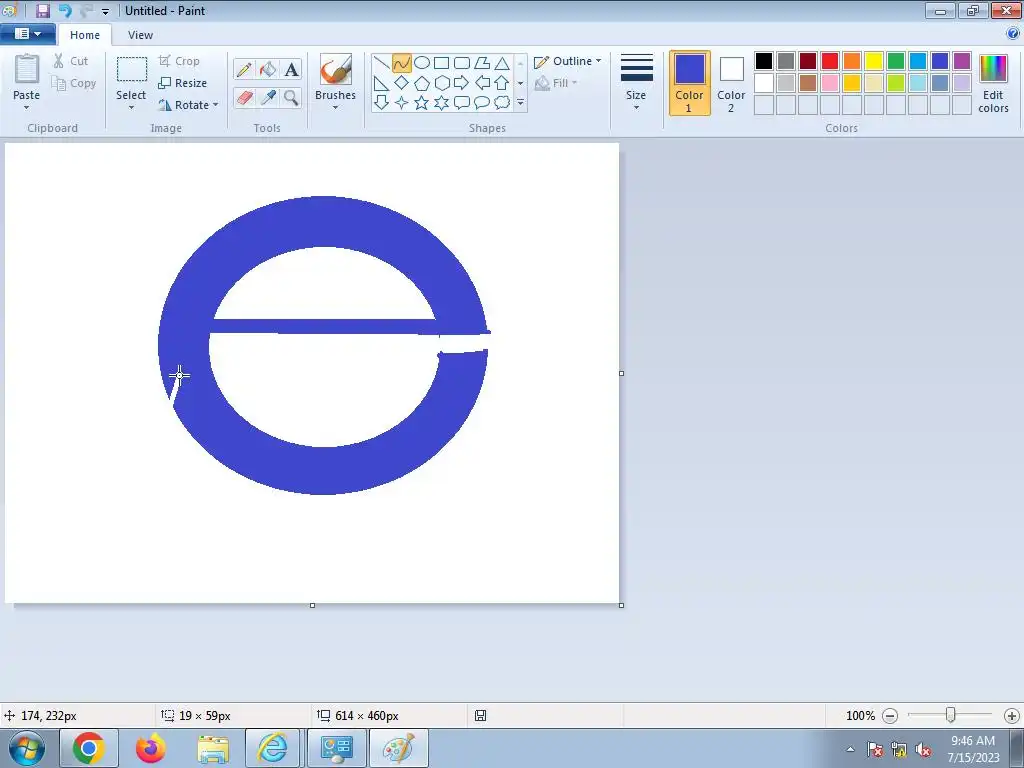This screenshot has width=1024, height=768.
Task: Choose the Up arrow shape
Action: coord(502,83)
